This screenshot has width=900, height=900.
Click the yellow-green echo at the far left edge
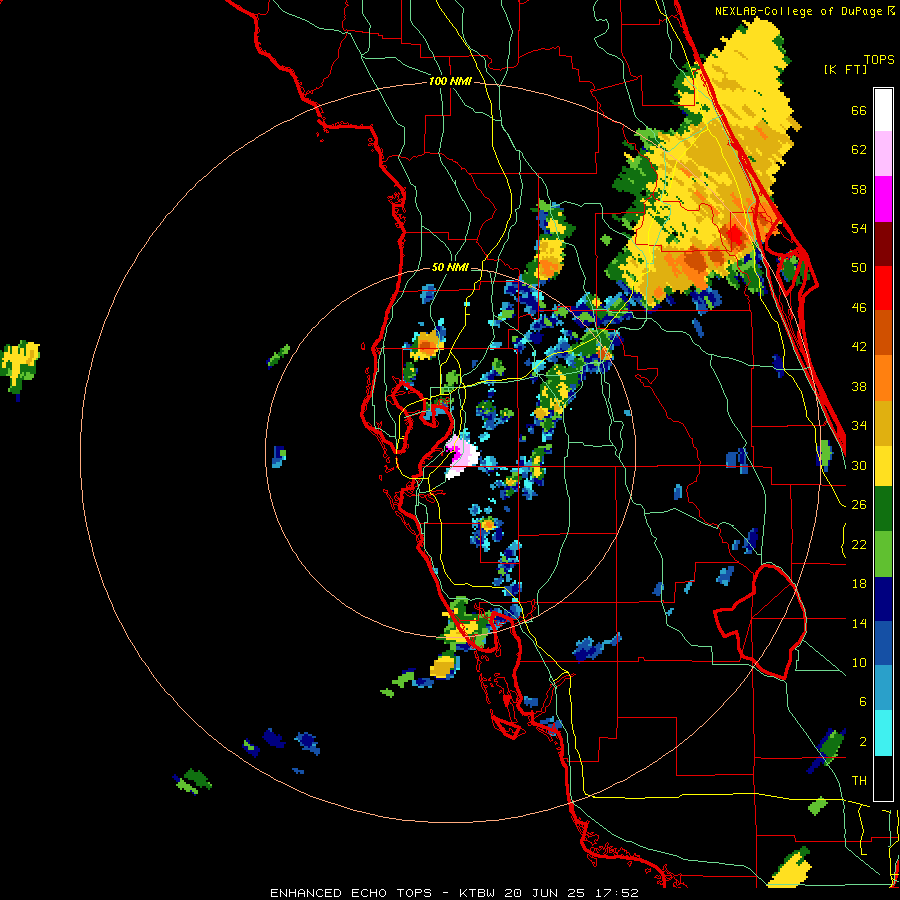[20, 367]
